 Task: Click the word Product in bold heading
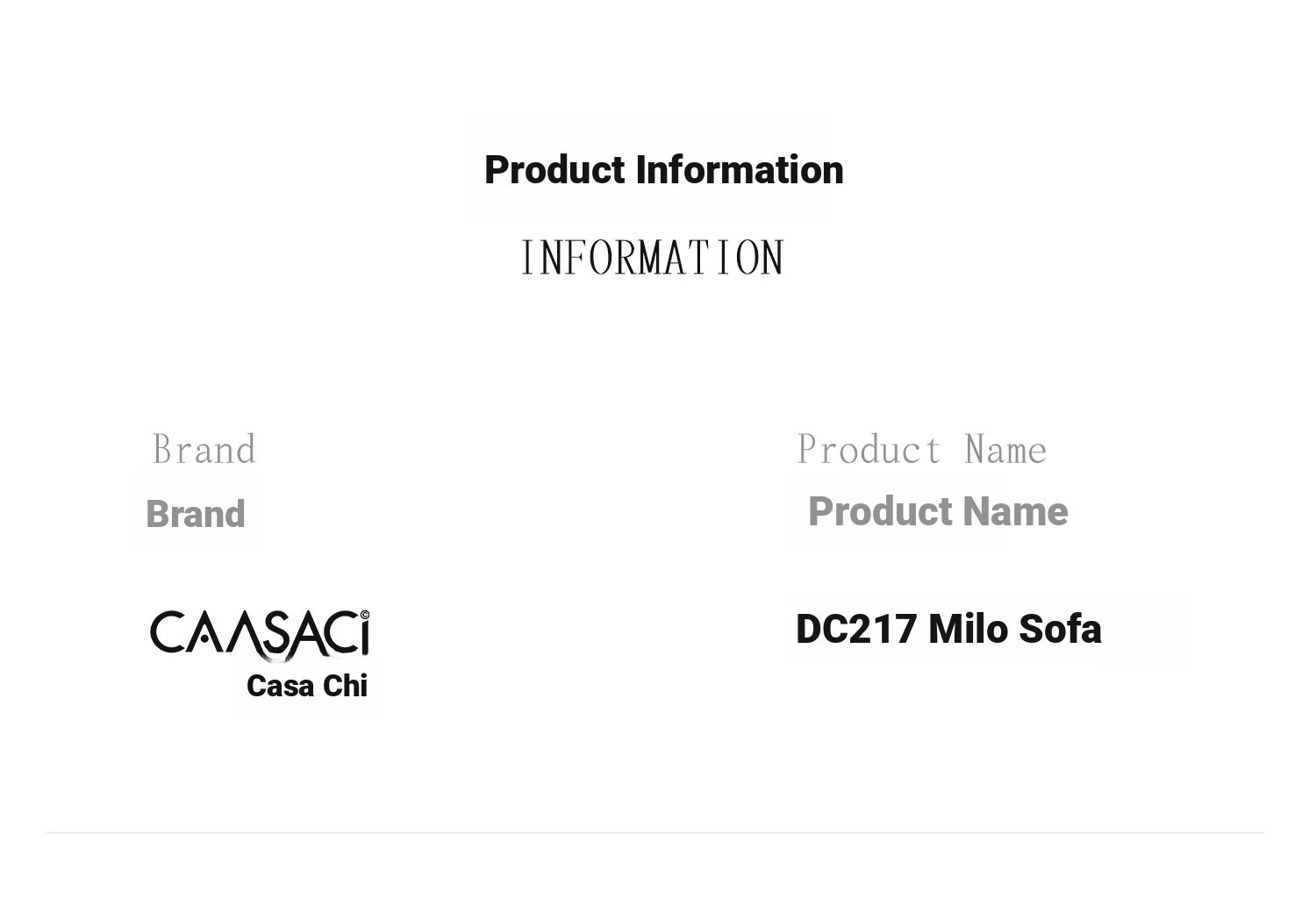click(554, 170)
